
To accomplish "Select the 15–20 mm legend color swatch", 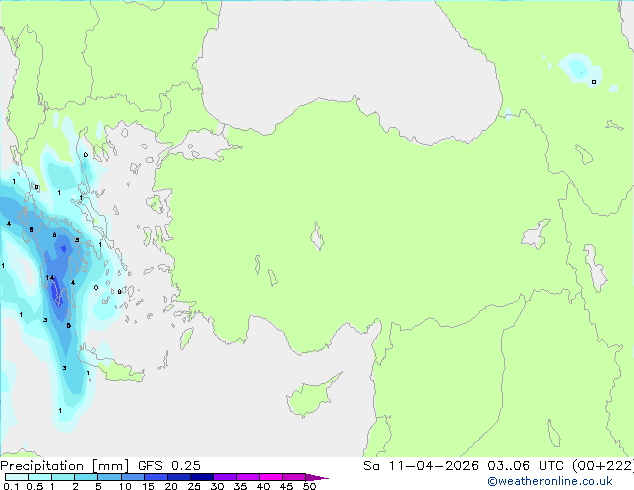I will [x=155, y=477].
